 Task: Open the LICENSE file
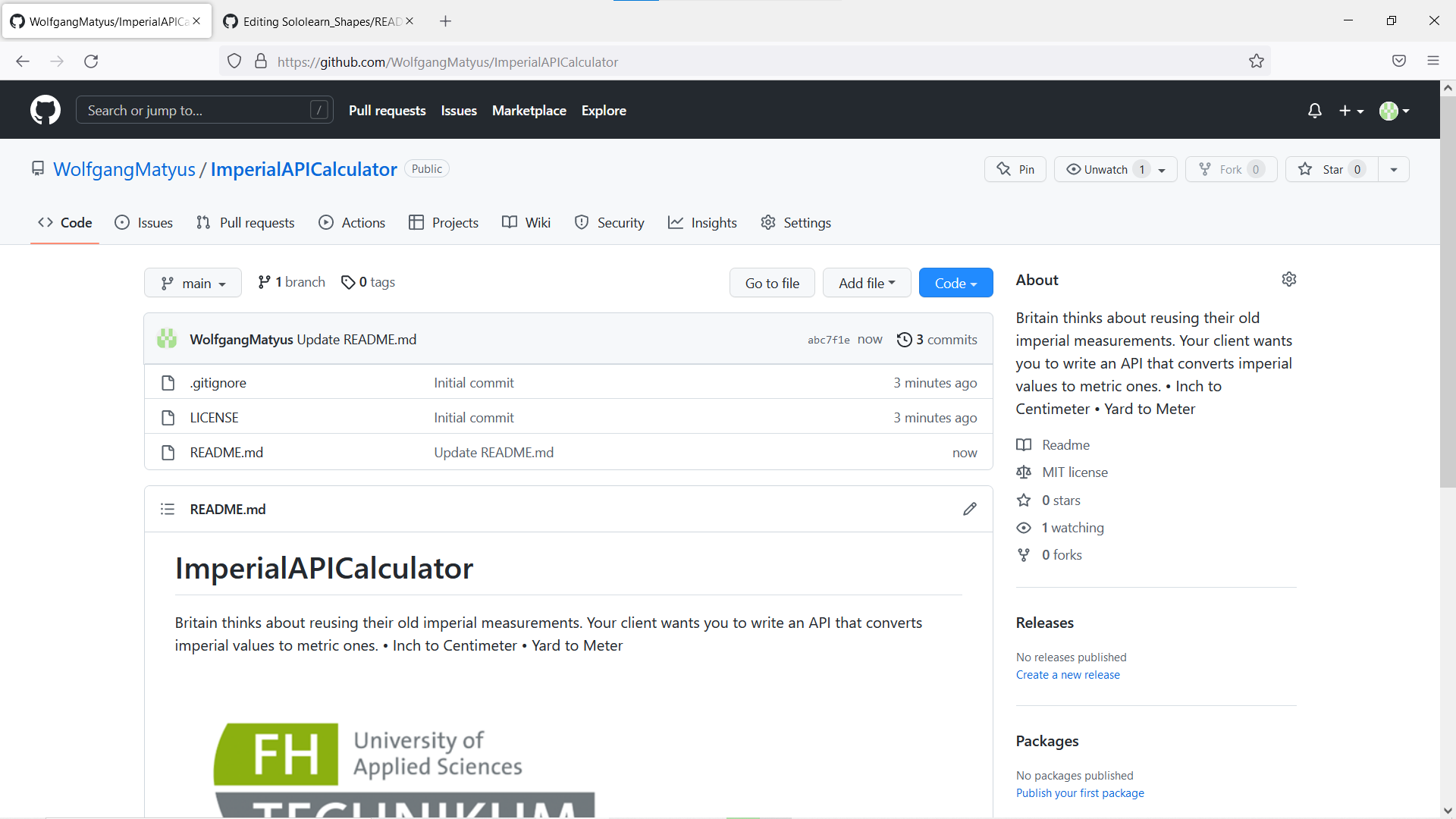214,417
